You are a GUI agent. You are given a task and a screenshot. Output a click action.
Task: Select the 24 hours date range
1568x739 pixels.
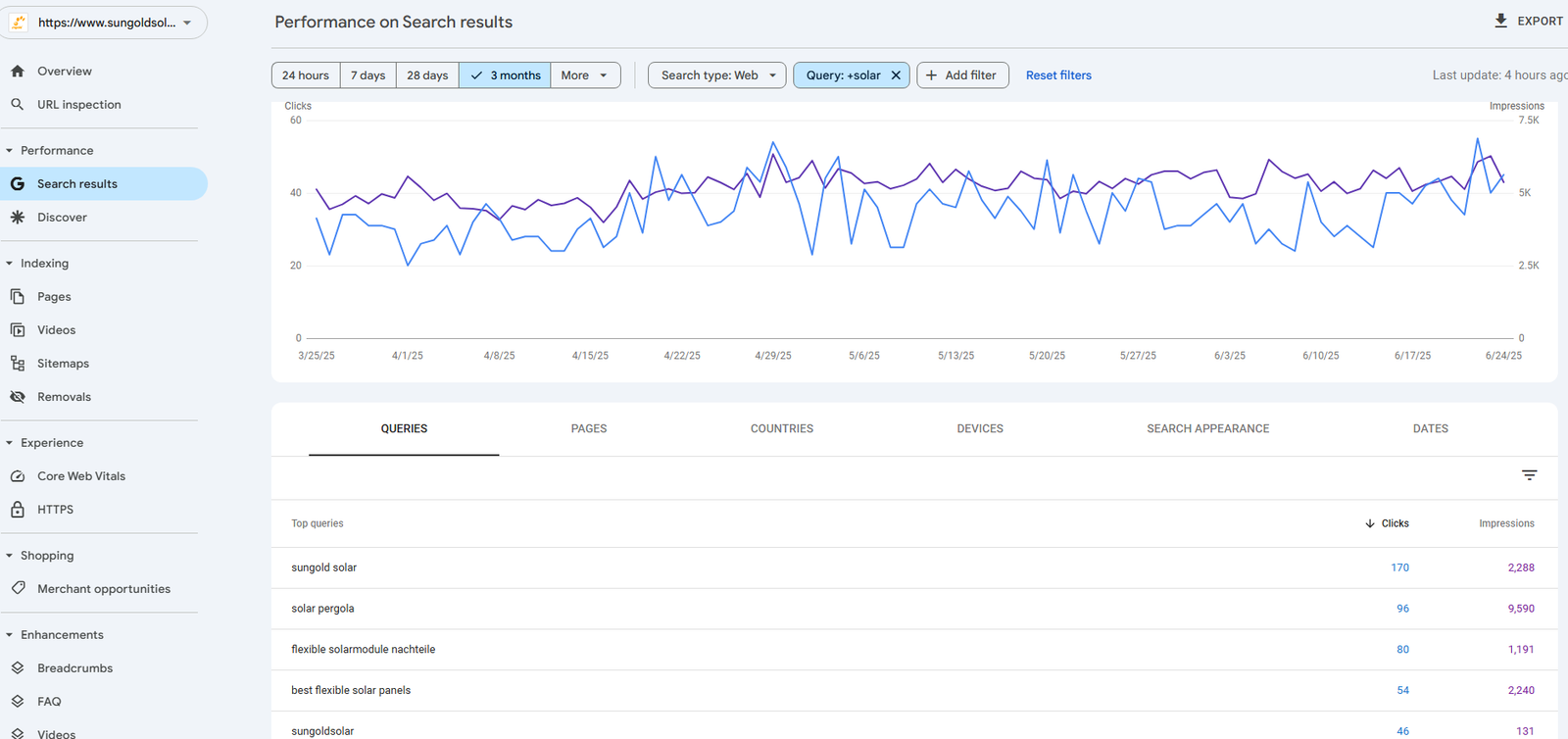point(306,75)
